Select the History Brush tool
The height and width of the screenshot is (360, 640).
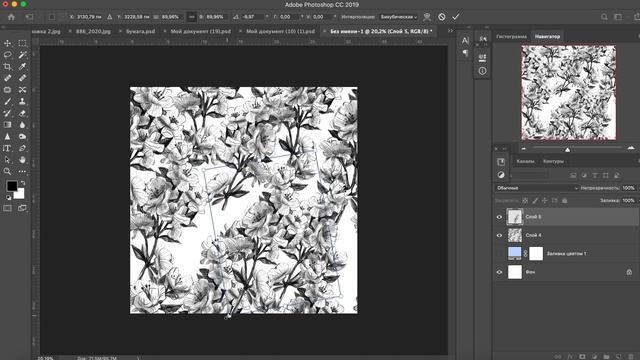tap(7, 113)
